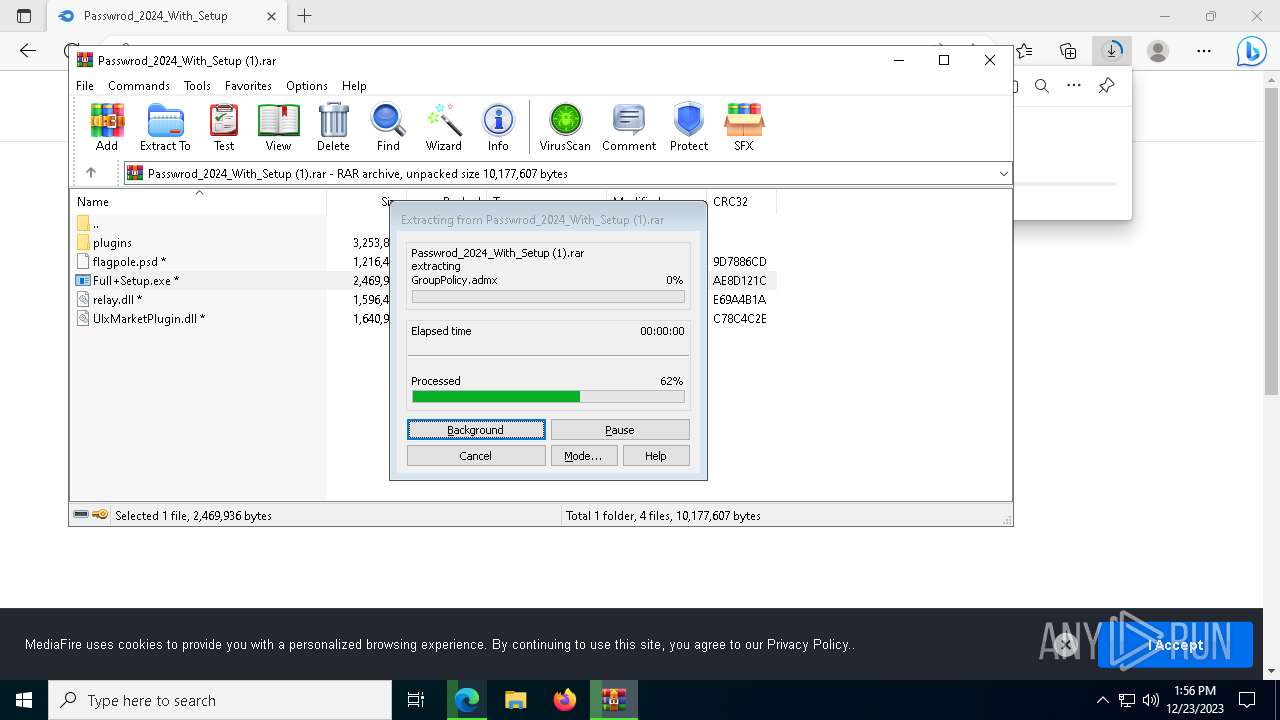Open File Explorer from the taskbar
Viewport: 1280px width, 720px height.
pyautogui.click(x=515, y=700)
